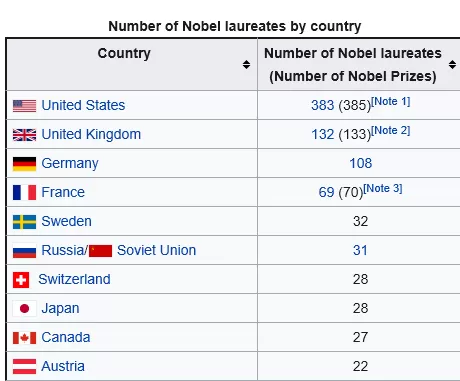The image size is (460, 381).
Task: Click the Germany flag icon
Action: 24,164
